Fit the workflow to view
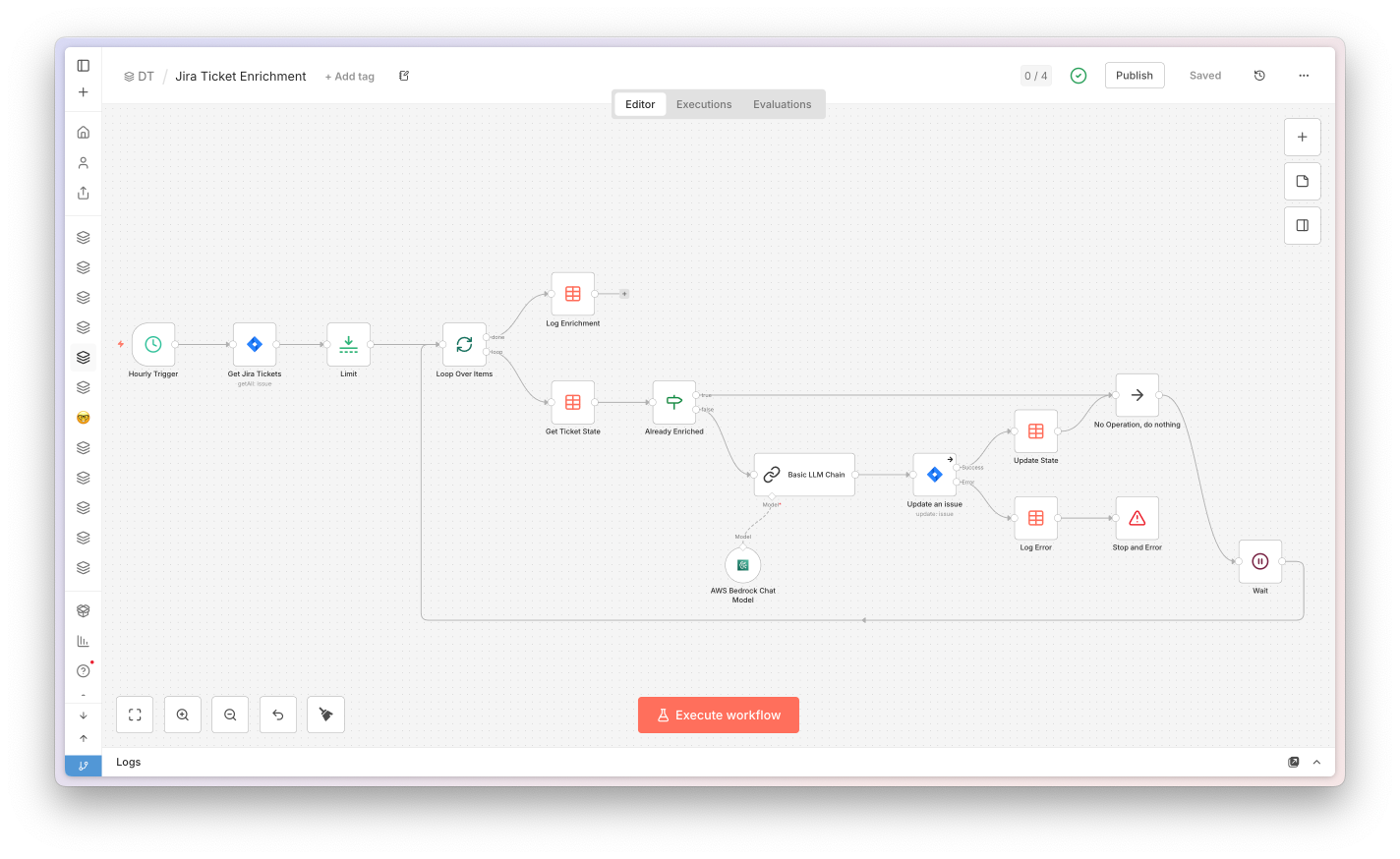1400x859 pixels. (x=135, y=715)
